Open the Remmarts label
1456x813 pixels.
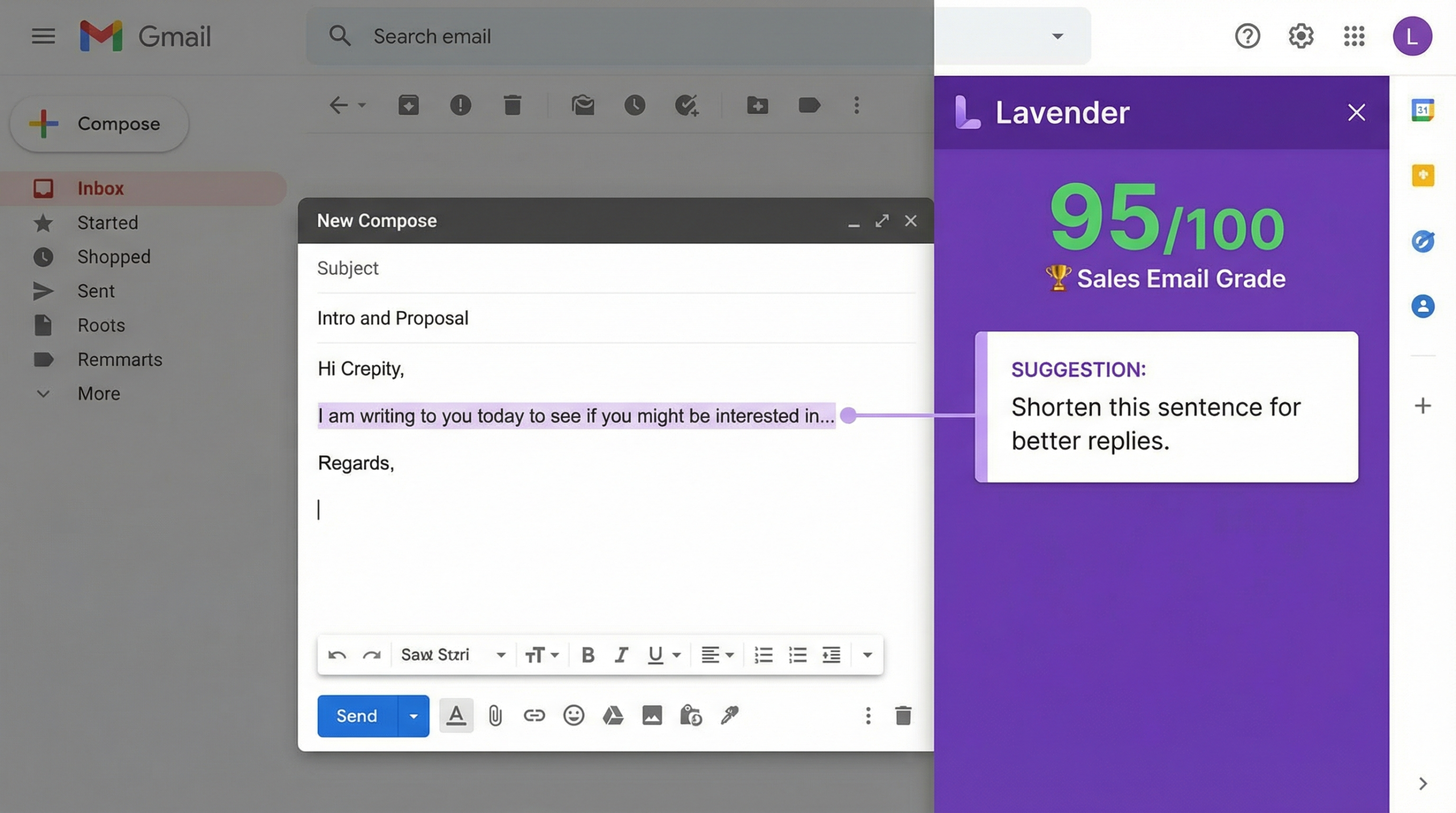click(x=119, y=359)
